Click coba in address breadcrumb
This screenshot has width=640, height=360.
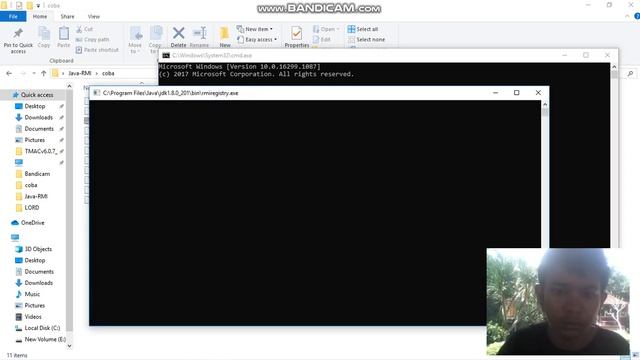pos(108,73)
